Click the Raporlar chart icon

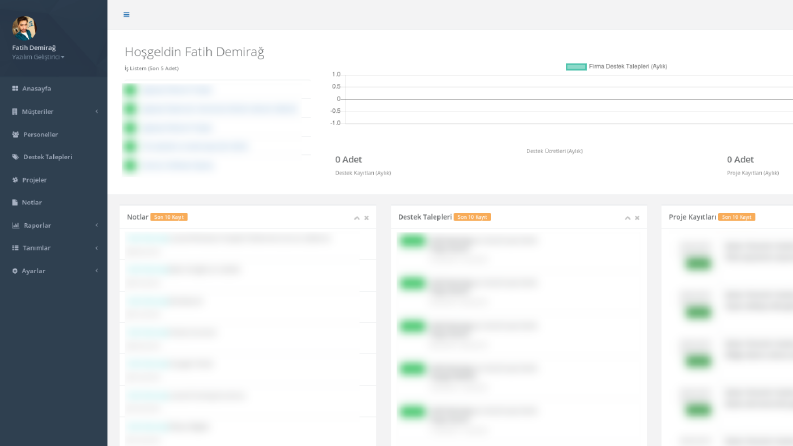tap(16, 226)
